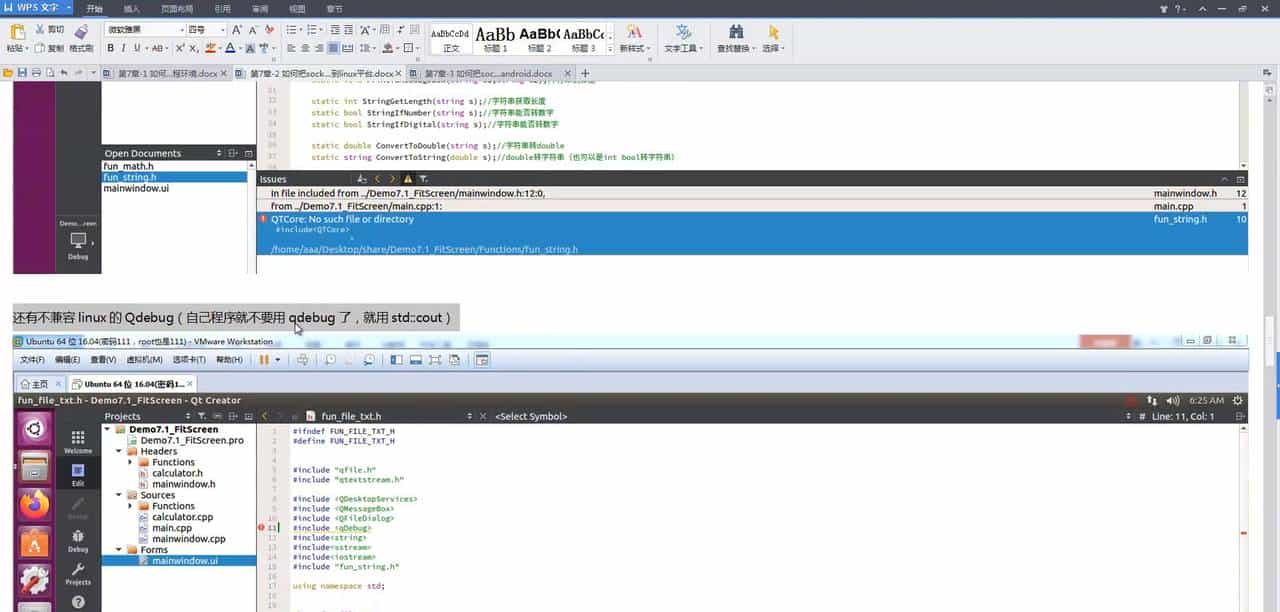The width and height of the screenshot is (1280, 612).
Task: Toggle underline formatting
Action: [x=138, y=47]
